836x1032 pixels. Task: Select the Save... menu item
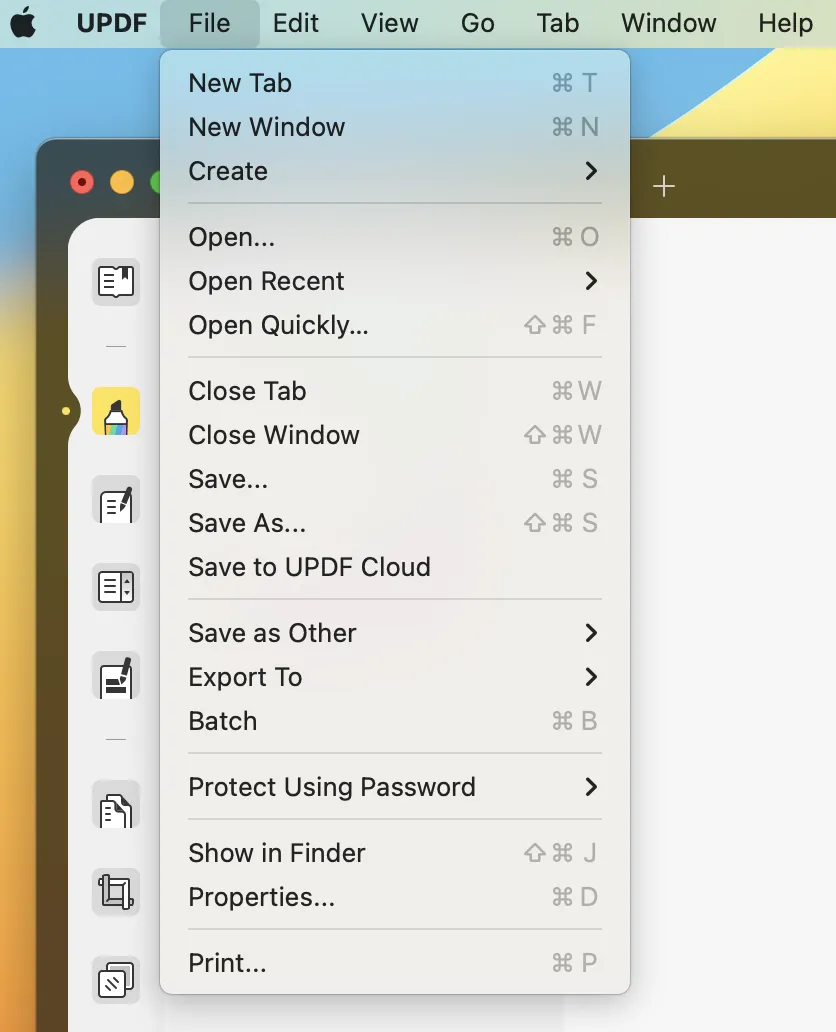pyautogui.click(x=395, y=479)
